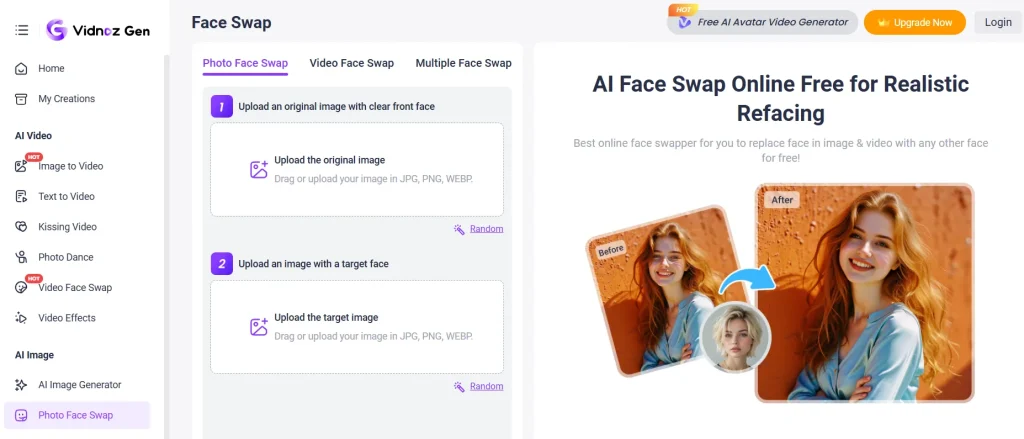Use Random link for original image

pos(487,229)
